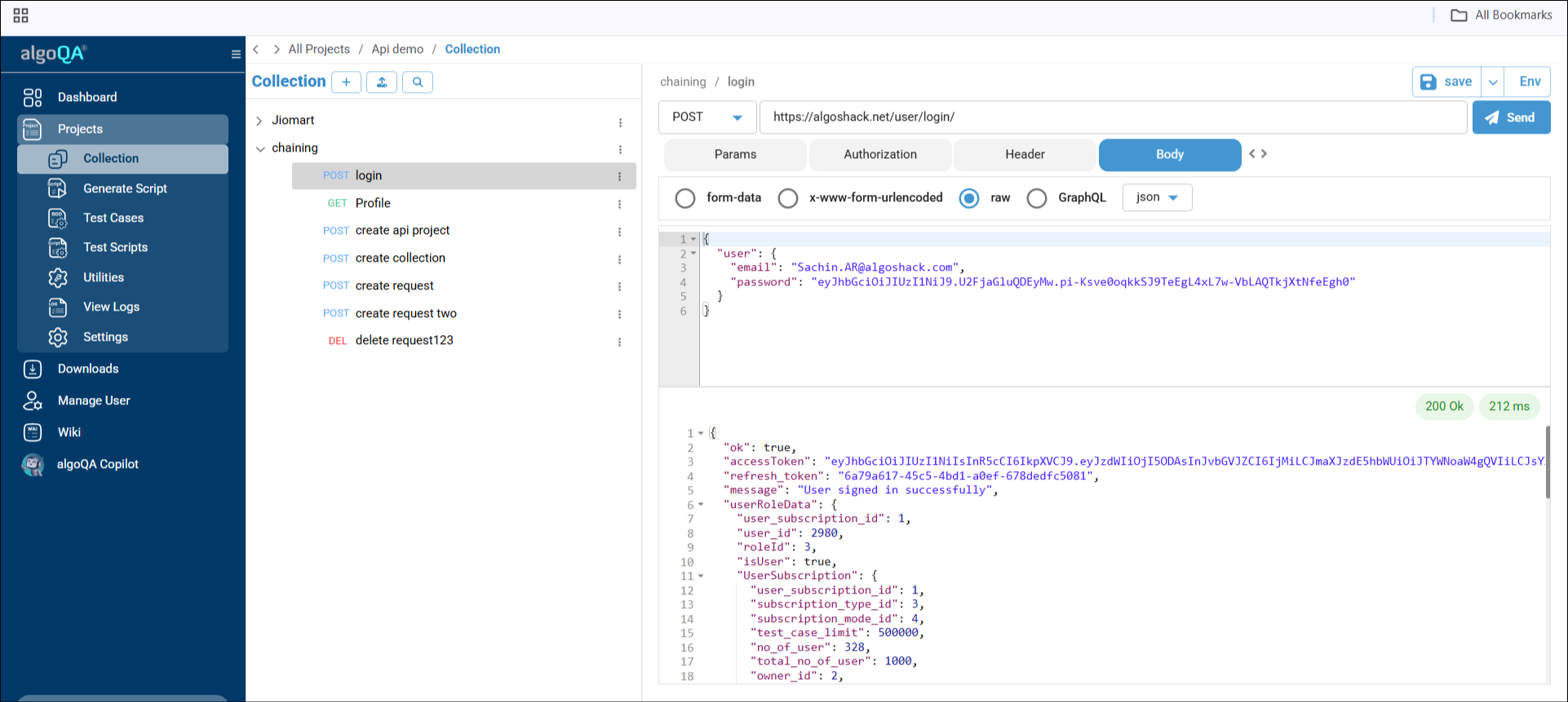
Task: Click the request URL input field
Action: point(1113,117)
